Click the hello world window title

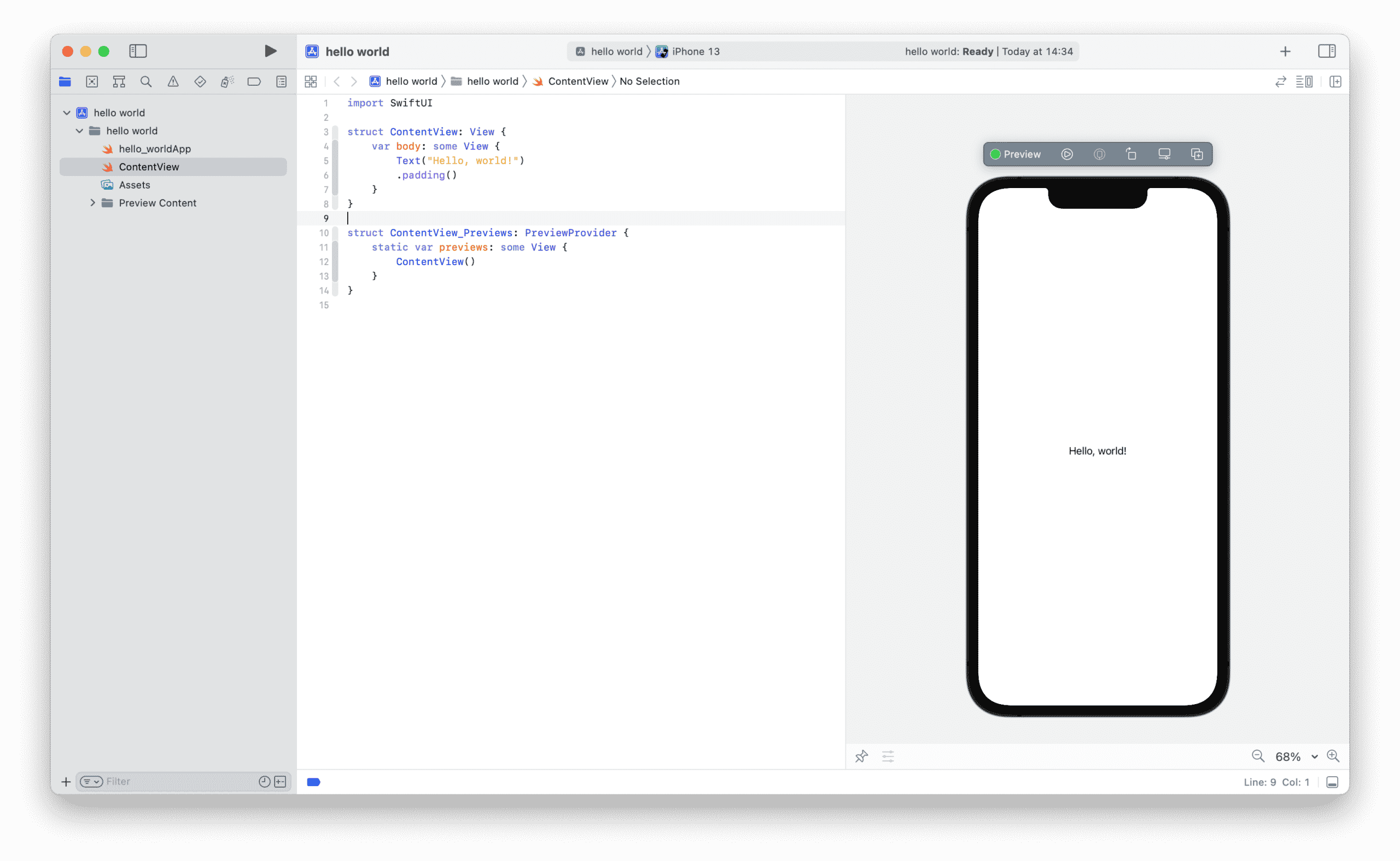[x=357, y=51]
